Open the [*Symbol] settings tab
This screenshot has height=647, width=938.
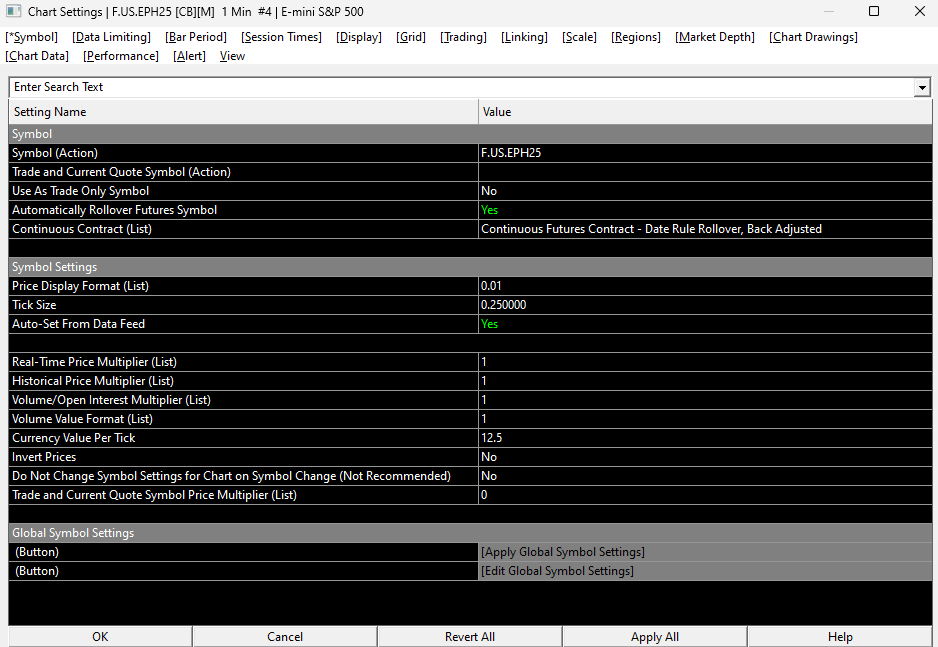point(32,37)
